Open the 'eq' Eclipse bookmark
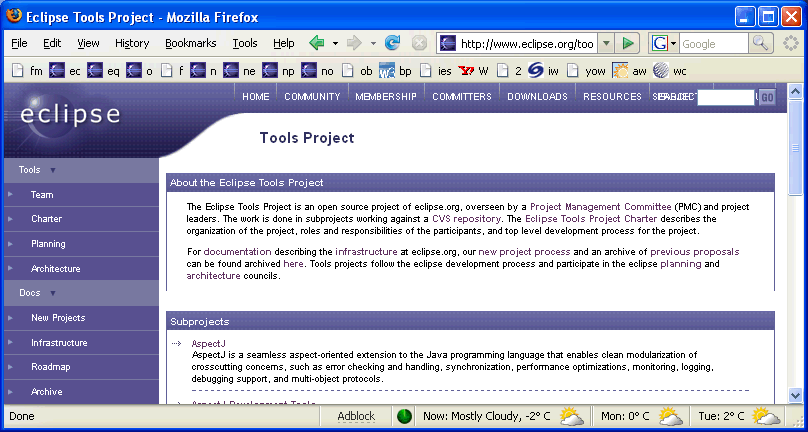Viewport: 808px width, 432px height. (104, 71)
